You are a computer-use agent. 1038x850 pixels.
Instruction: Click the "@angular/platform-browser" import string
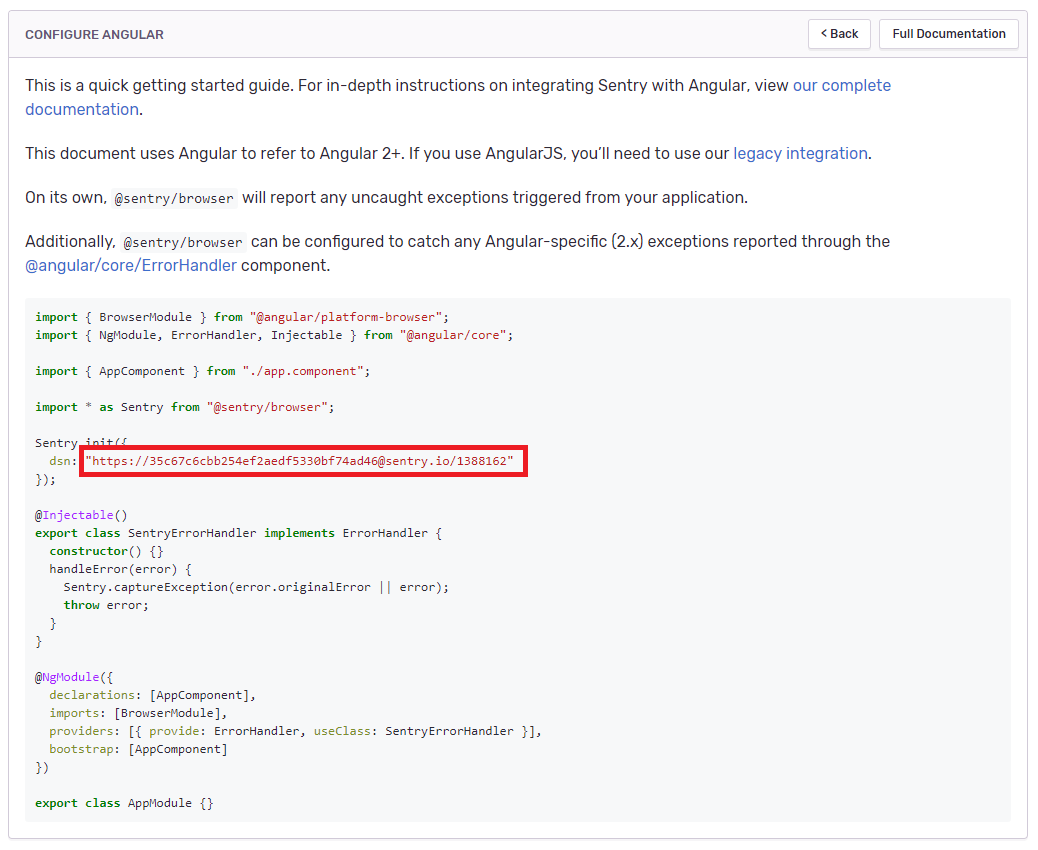coord(346,317)
